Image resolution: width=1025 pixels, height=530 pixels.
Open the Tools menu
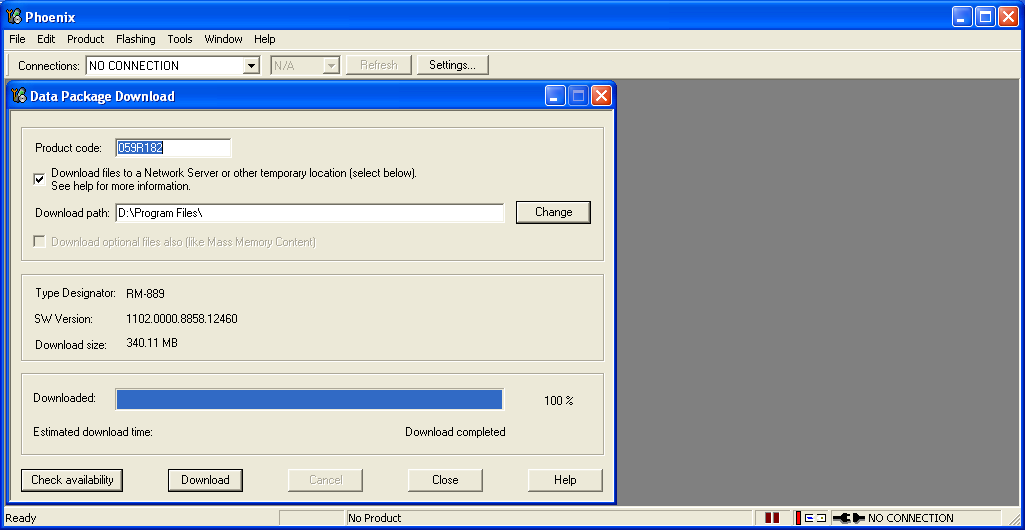180,39
